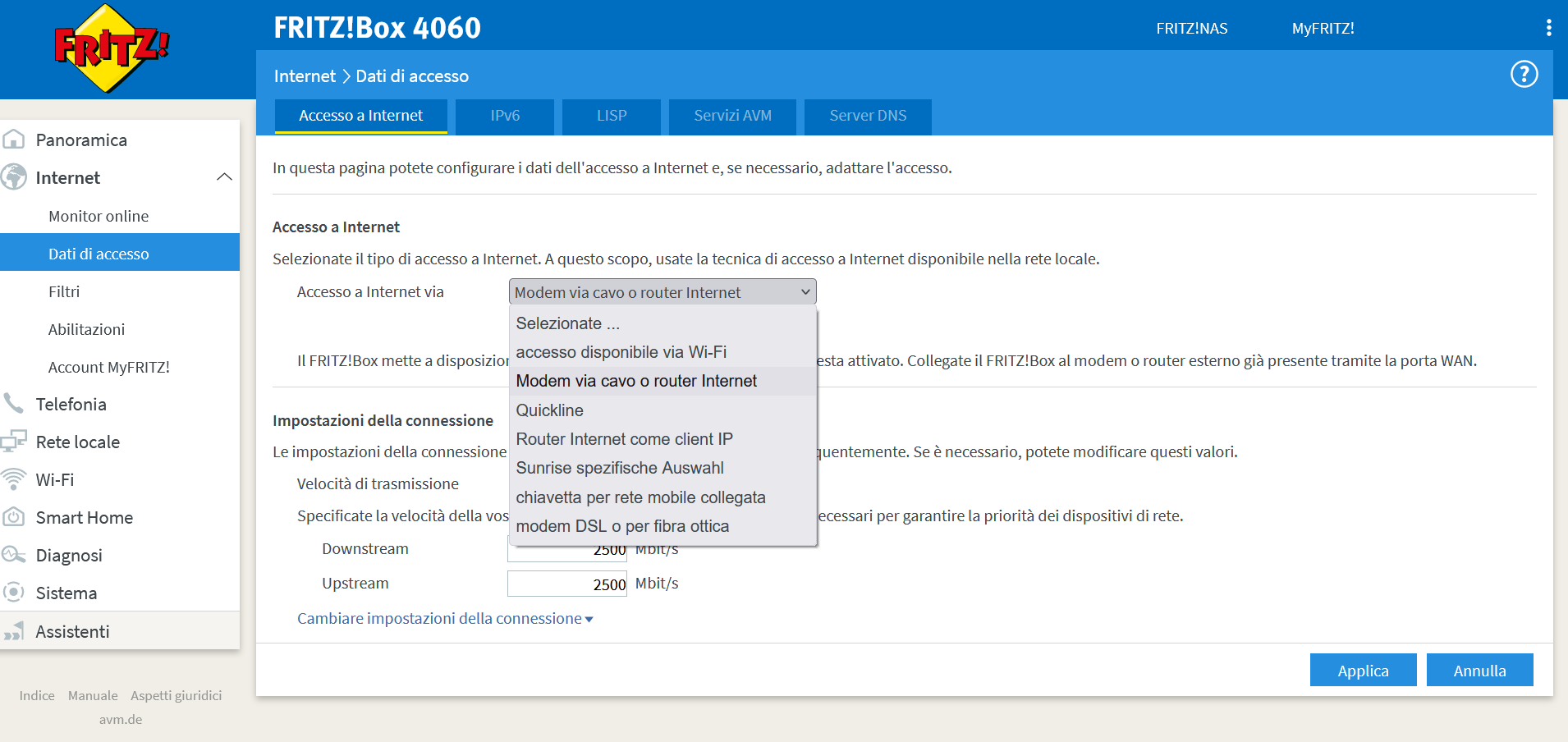Viewport: 1568px width, 742px height.
Task: Open the Rete locale menu entry
Action: 120,442
